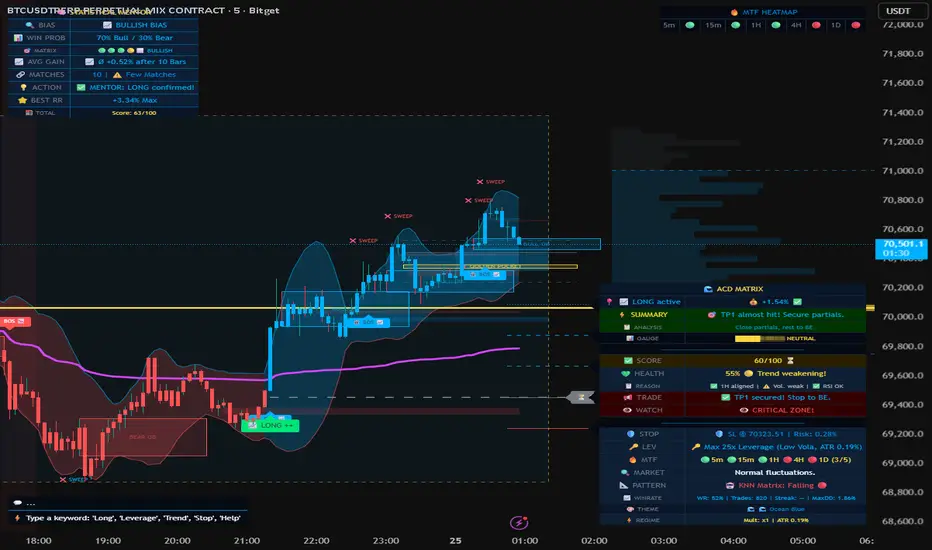Click the key icon beside the LEV label
This screenshot has width=932, height=550.
(x=634, y=447)
